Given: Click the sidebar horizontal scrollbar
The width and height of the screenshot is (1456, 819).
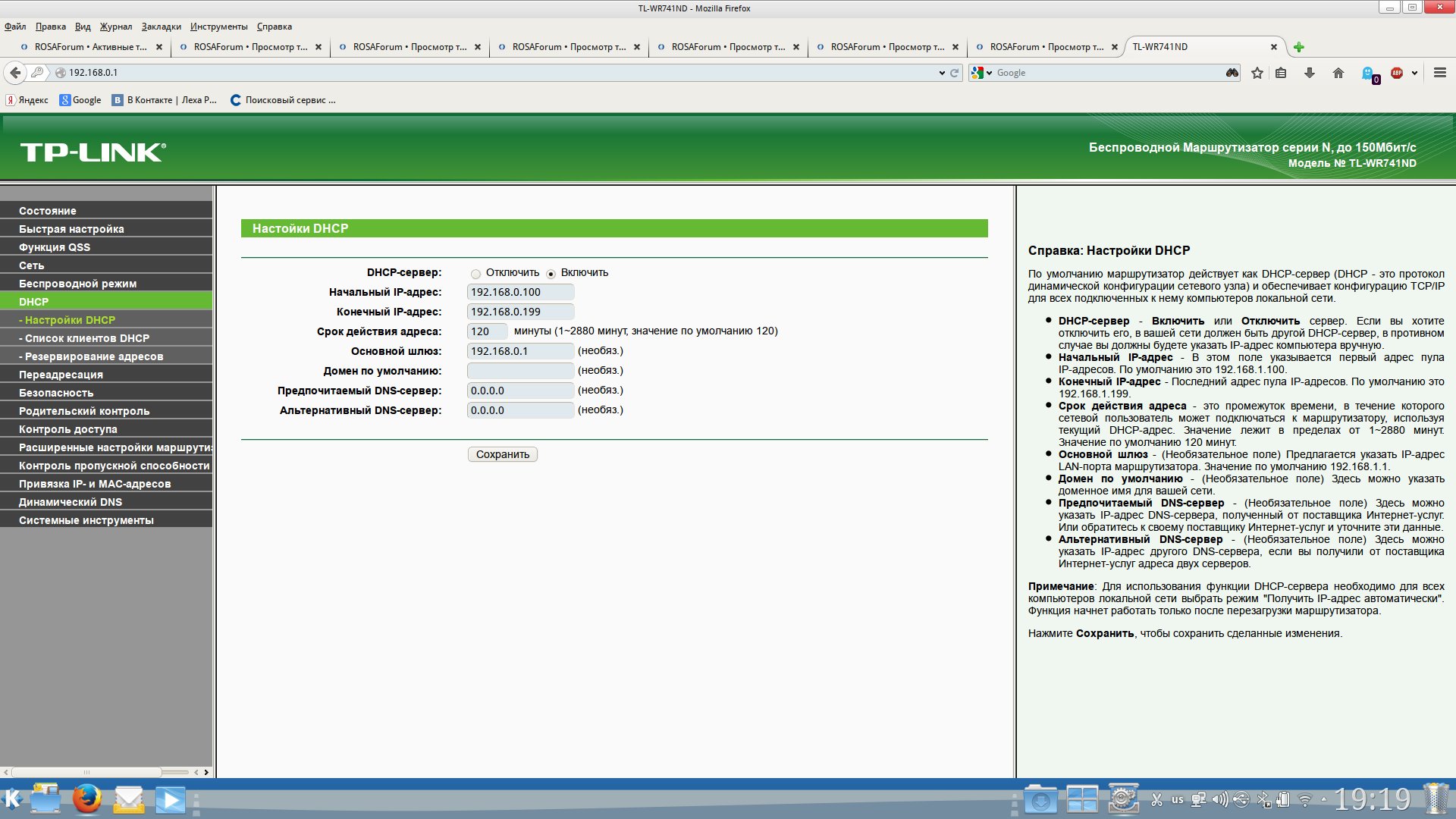Looking at the screenshot, I should pyautogui.click(x=87, y=772).
